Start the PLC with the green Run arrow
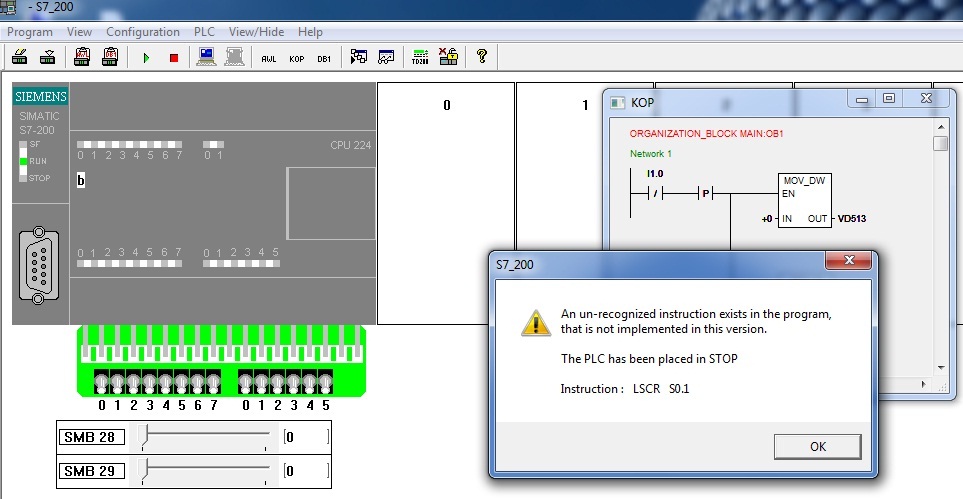The height and width of the screenshot is (499, 963). [146, 58]
